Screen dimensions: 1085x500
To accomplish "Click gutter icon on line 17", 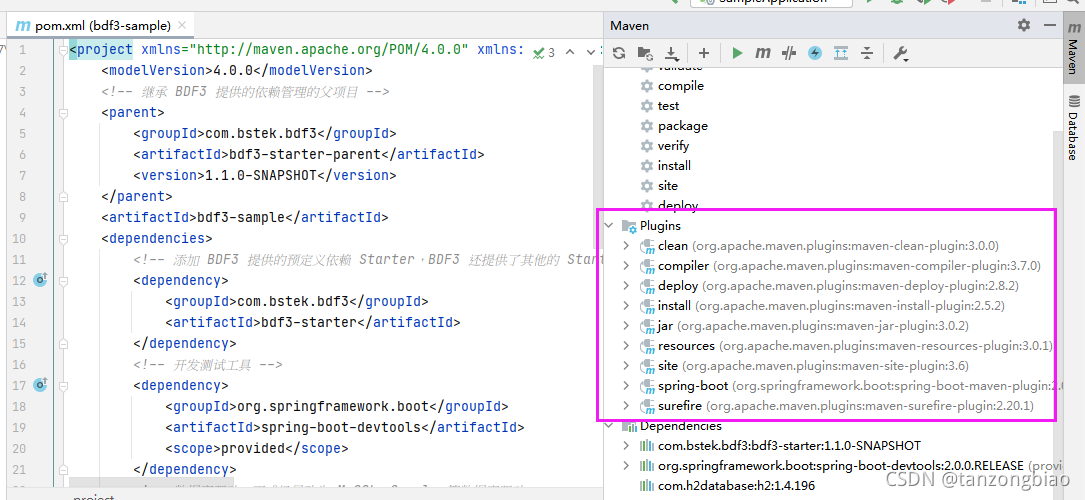I will [x=40, y=384].
